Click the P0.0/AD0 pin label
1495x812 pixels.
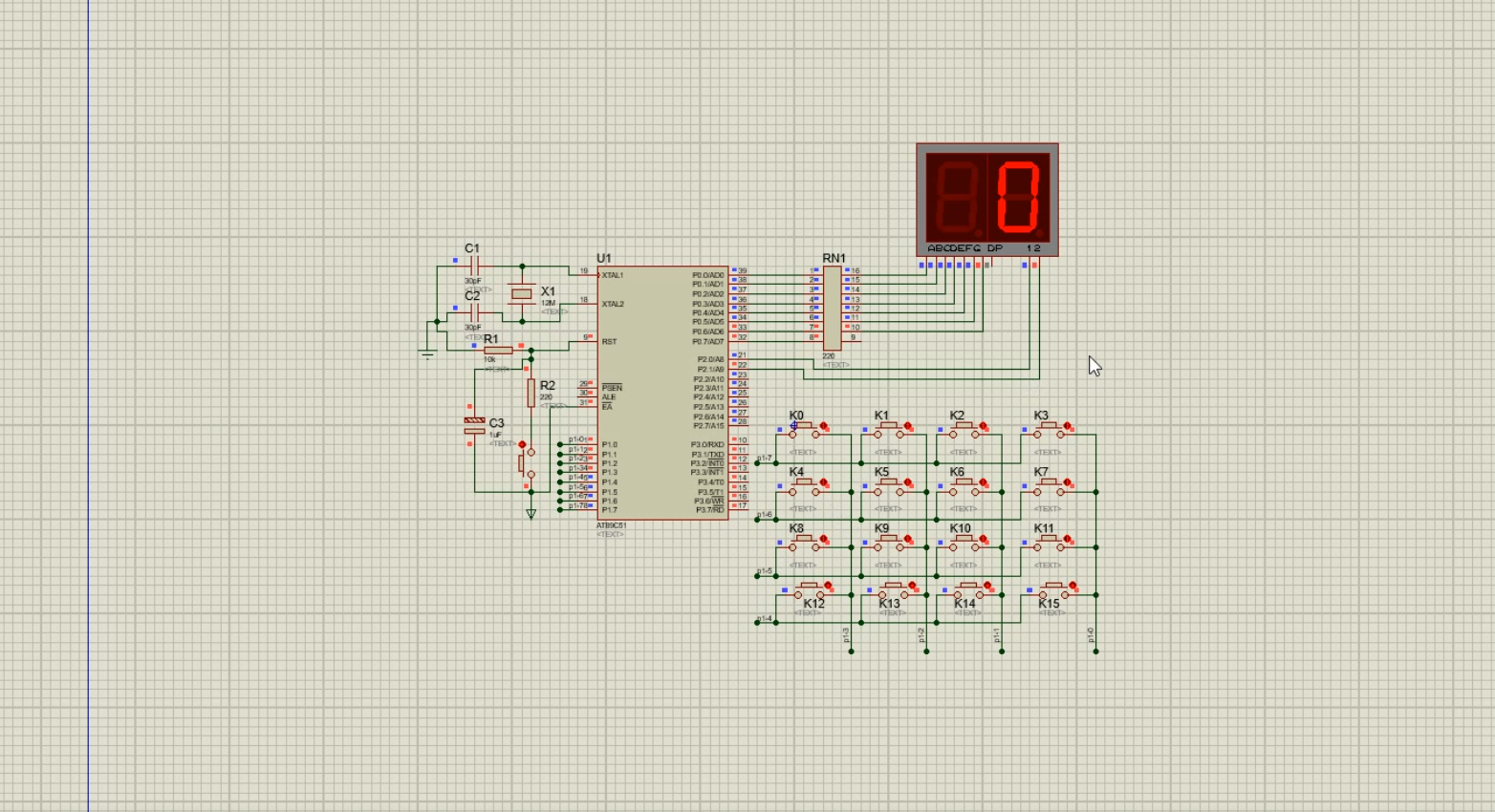708,275
